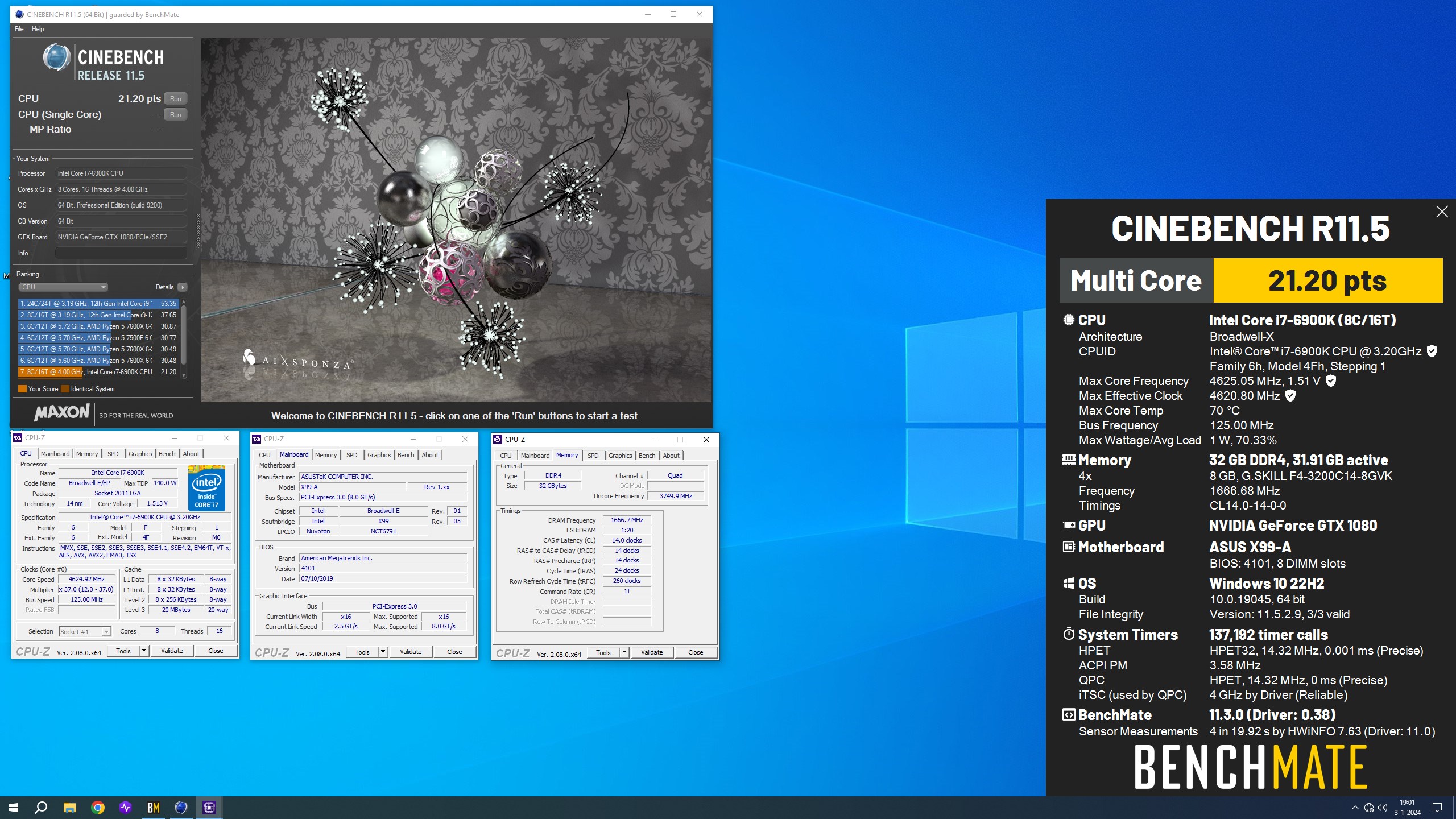Run the CPU Single Core benchmark

coord(176,115)
